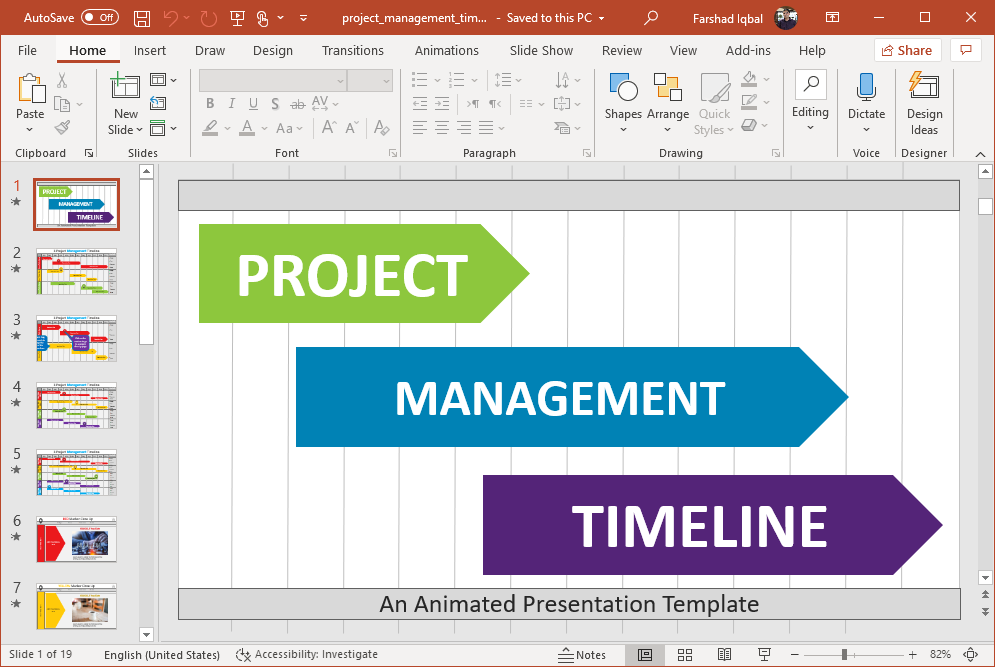995x667 pixels.
Task: Select the Format Painter icon
Action: (x=59, y=126)
